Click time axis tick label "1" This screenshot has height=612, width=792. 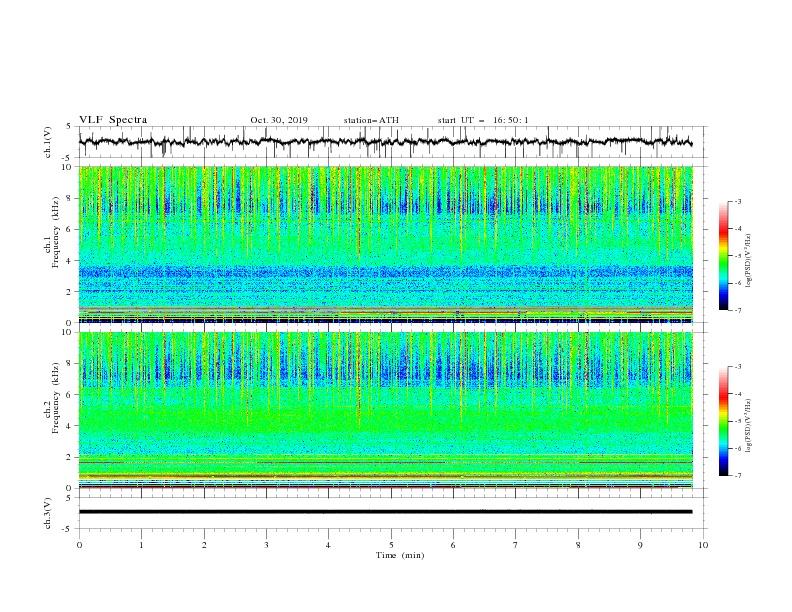[141, 545]
